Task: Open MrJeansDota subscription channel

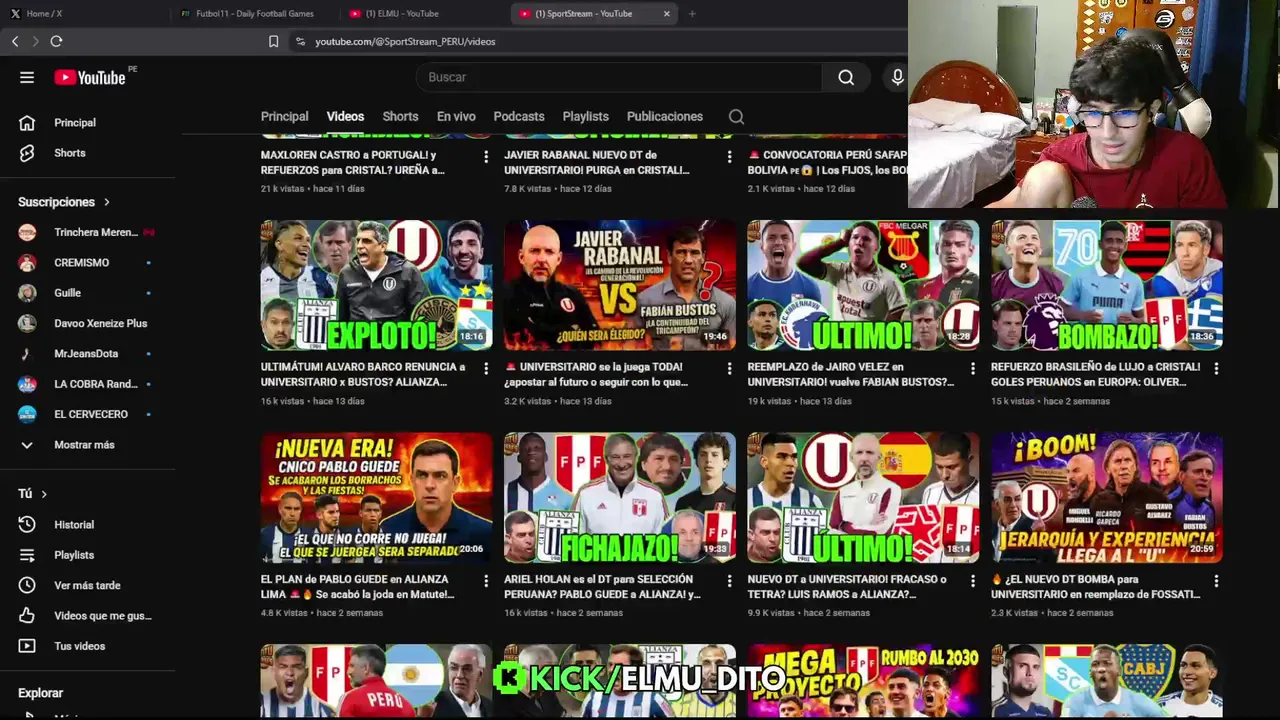Action: click(x=87, y=354)
